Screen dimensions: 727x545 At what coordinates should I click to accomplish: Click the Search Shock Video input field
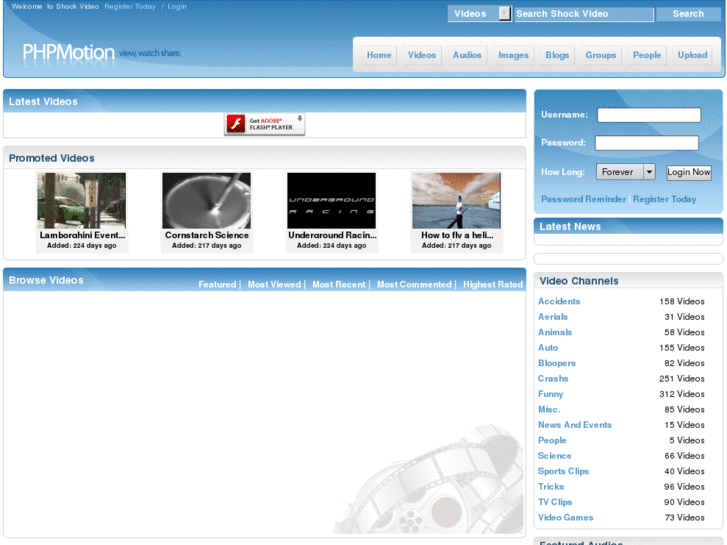584,14
